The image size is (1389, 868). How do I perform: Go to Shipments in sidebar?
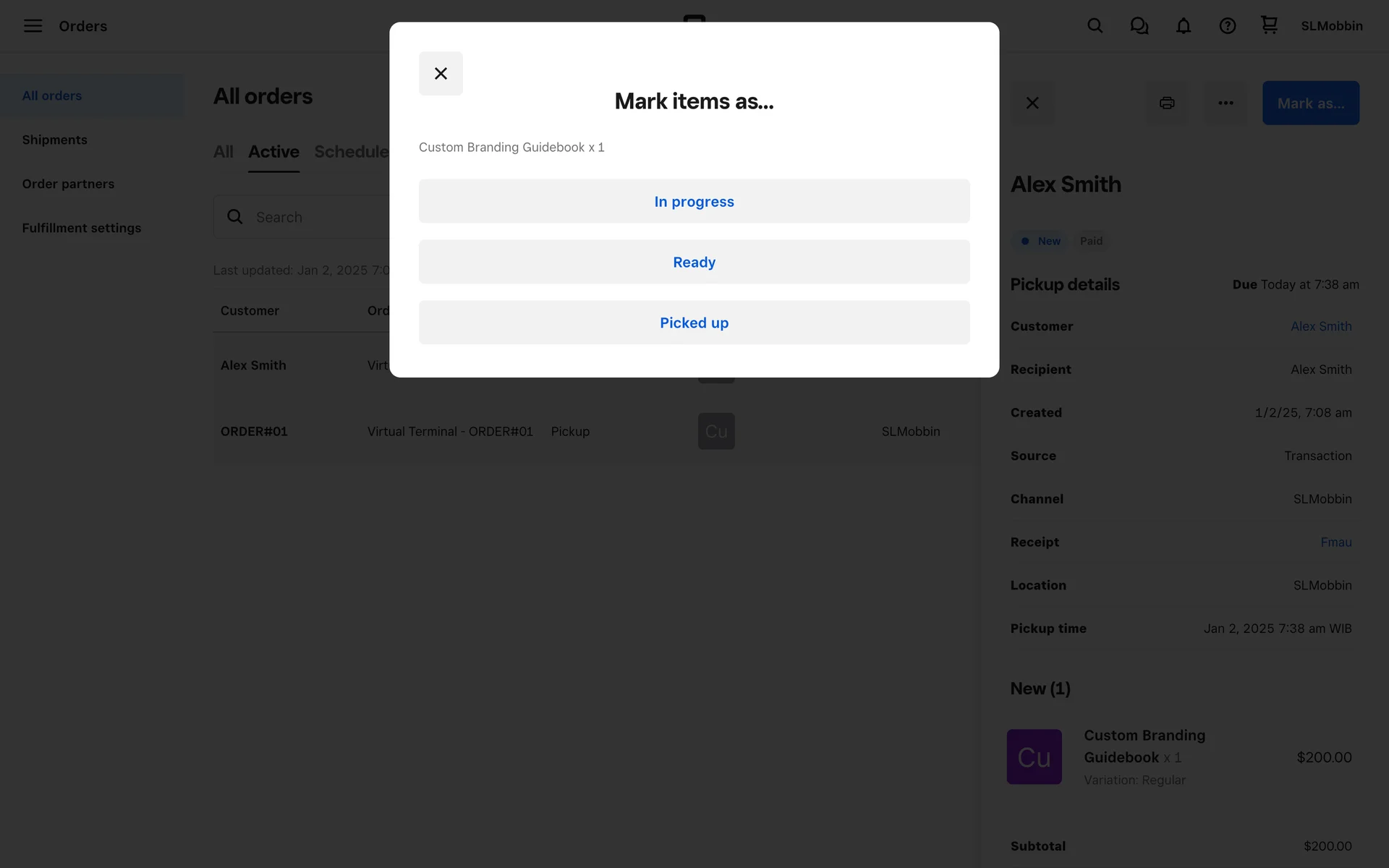[54, 140]
